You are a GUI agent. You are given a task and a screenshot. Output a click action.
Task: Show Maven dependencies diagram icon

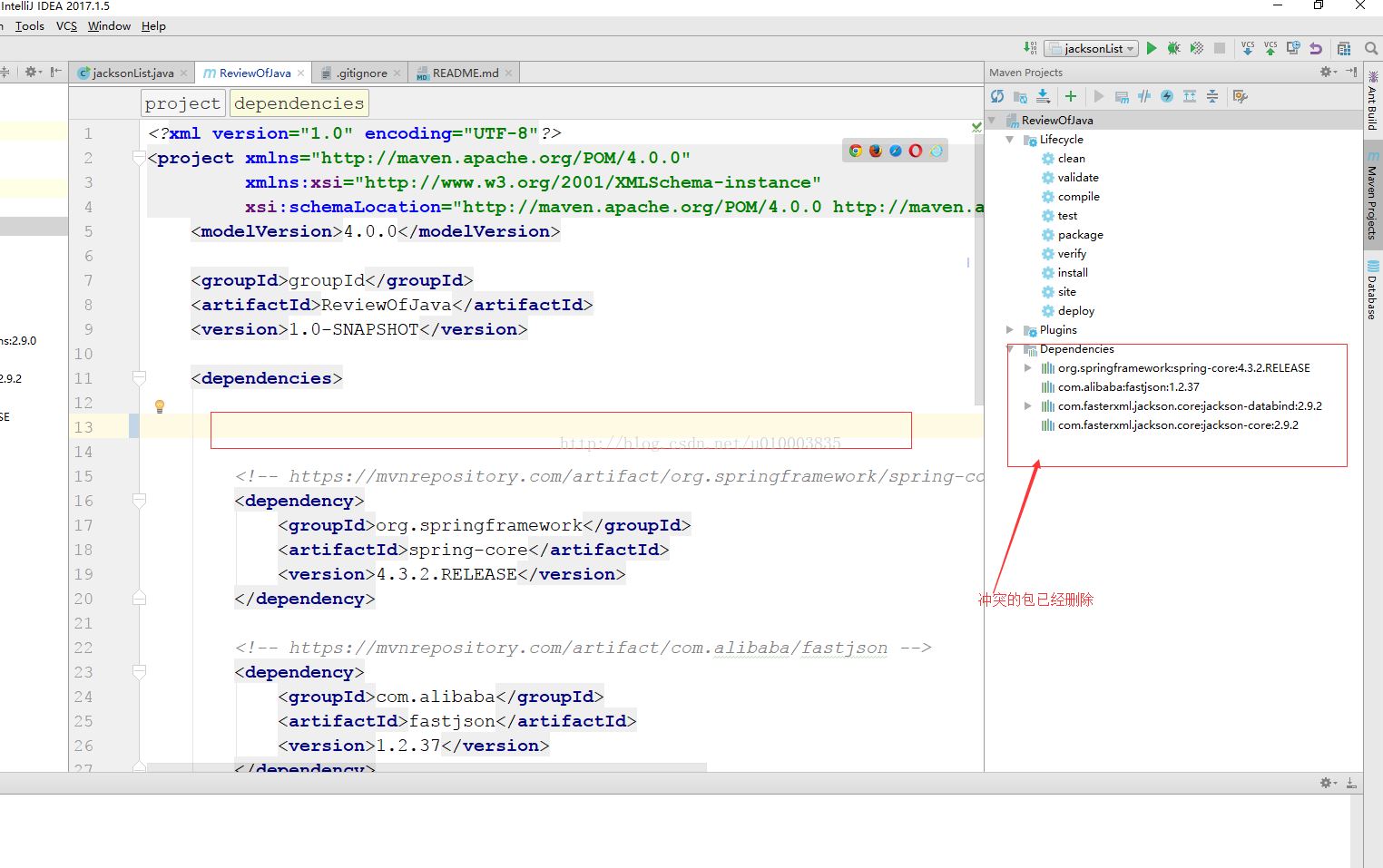pos(1190,96)
